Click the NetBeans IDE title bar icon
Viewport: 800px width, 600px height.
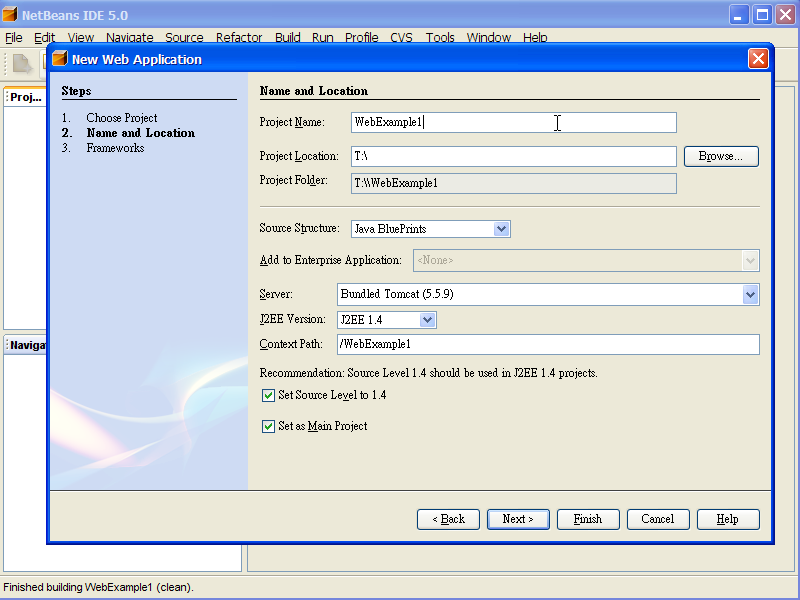click(10, 14)
